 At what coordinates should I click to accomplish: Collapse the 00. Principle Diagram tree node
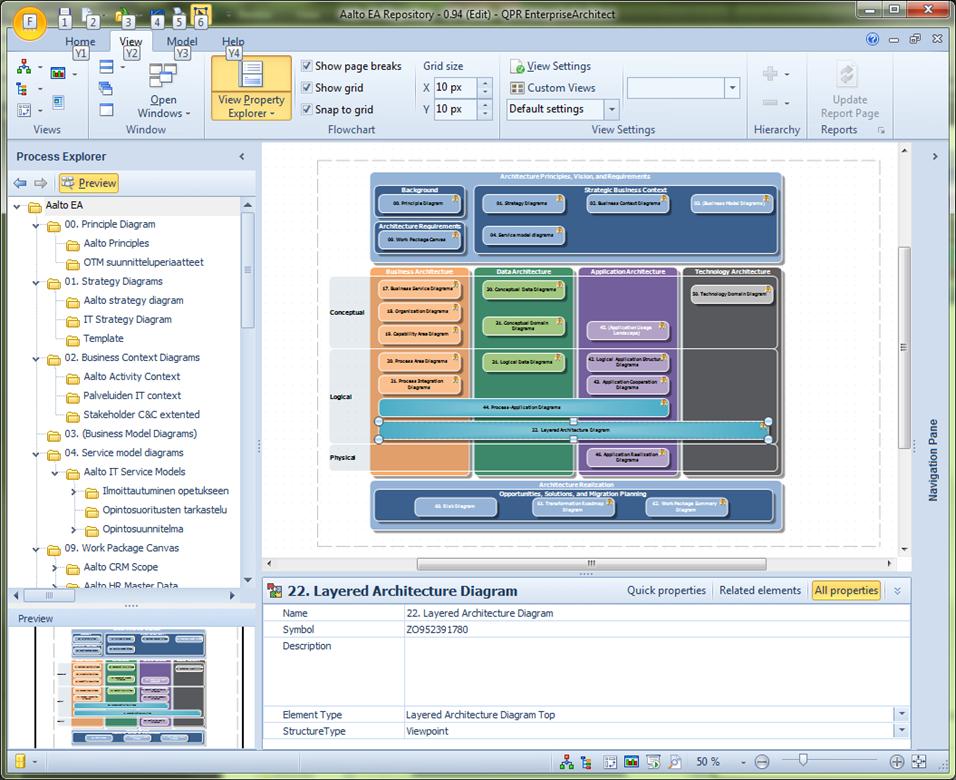pyautogui.click(x=36, y=226)
